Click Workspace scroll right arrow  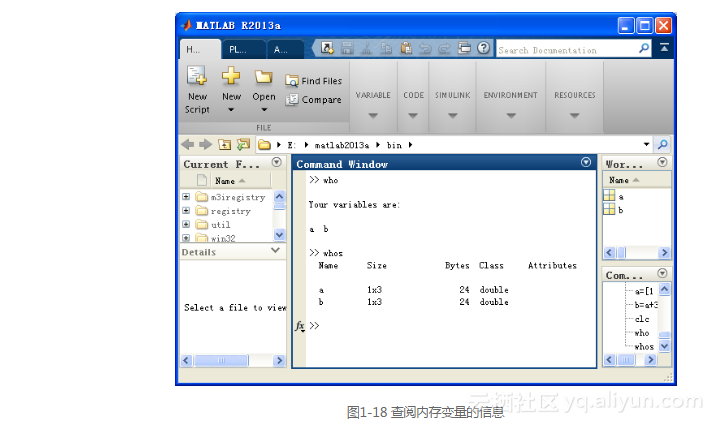click(x=664, y=253)
